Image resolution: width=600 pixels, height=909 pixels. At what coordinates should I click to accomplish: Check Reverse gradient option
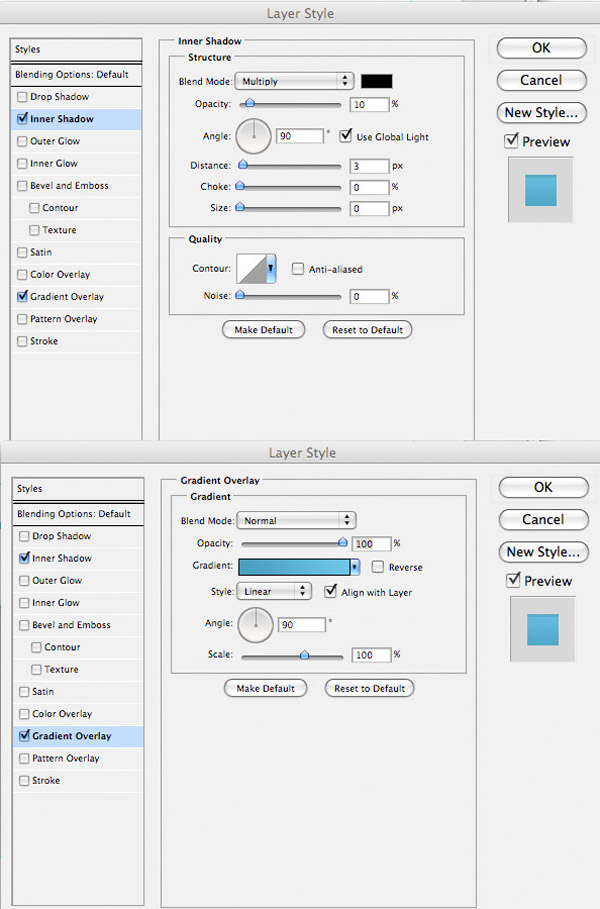pos(377,566)
